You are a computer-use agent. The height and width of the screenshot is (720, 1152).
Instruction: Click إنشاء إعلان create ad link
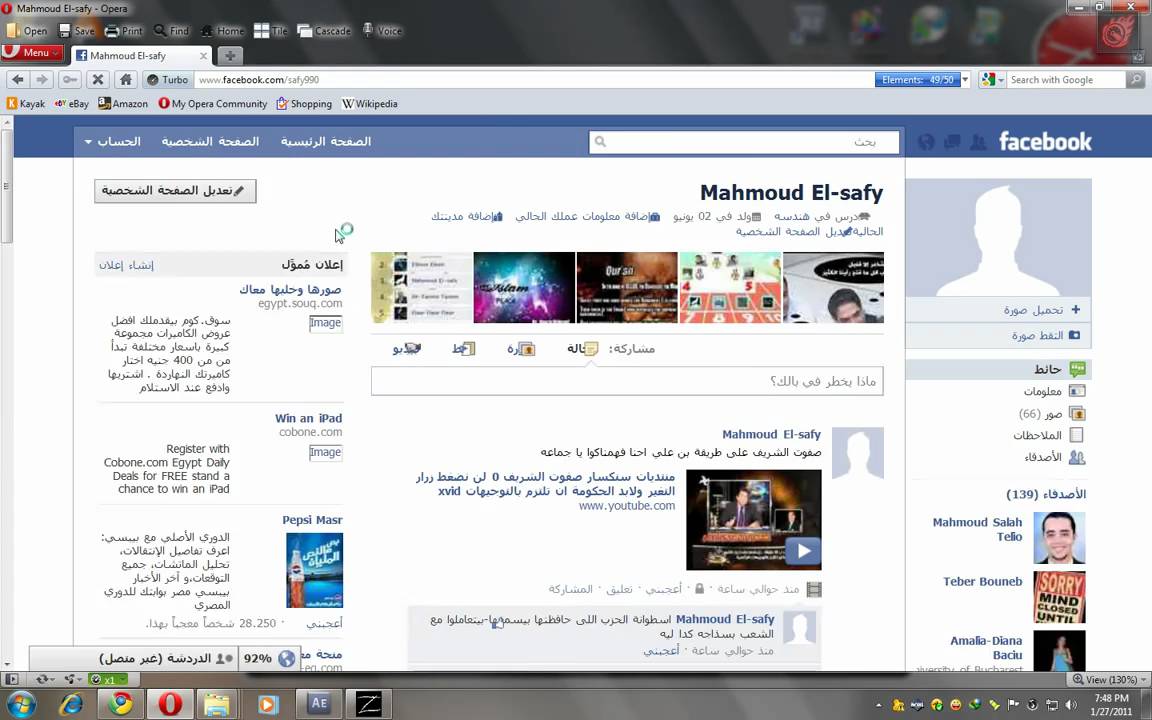126,265
